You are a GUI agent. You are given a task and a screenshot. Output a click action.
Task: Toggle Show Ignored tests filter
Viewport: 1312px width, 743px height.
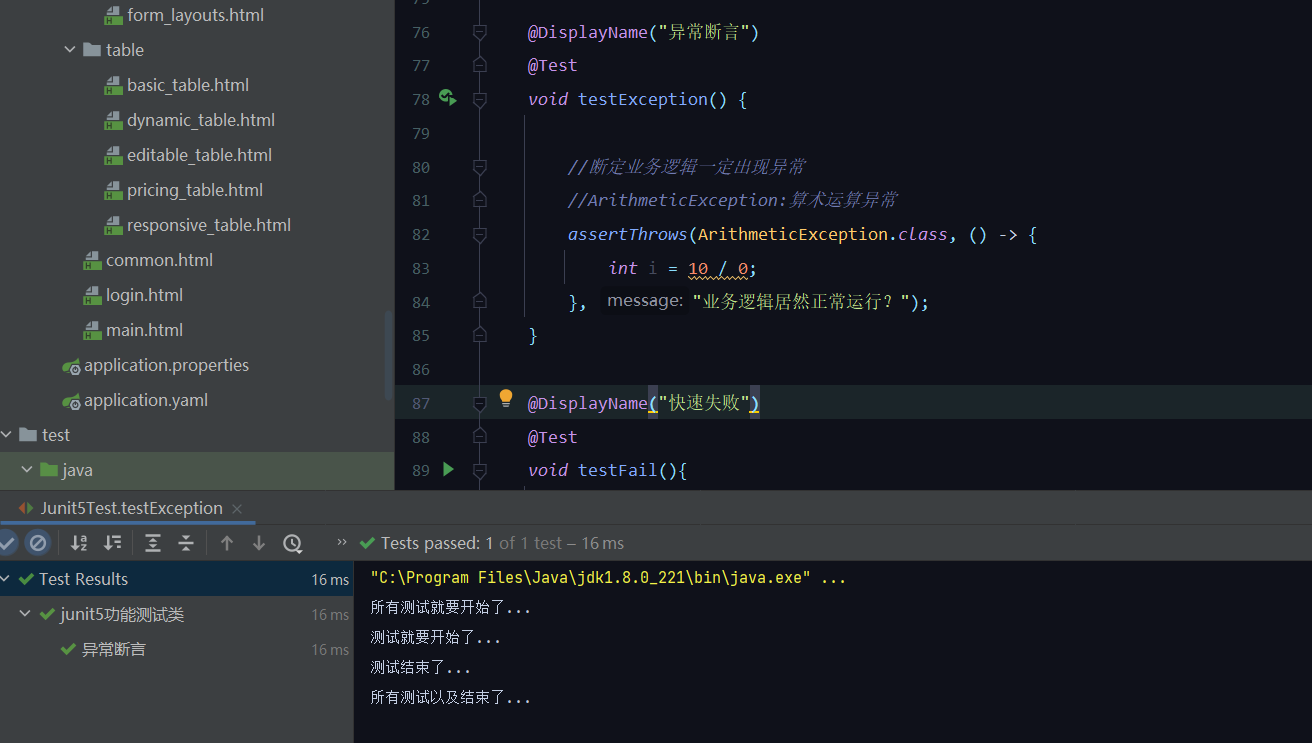pos(38,543)
